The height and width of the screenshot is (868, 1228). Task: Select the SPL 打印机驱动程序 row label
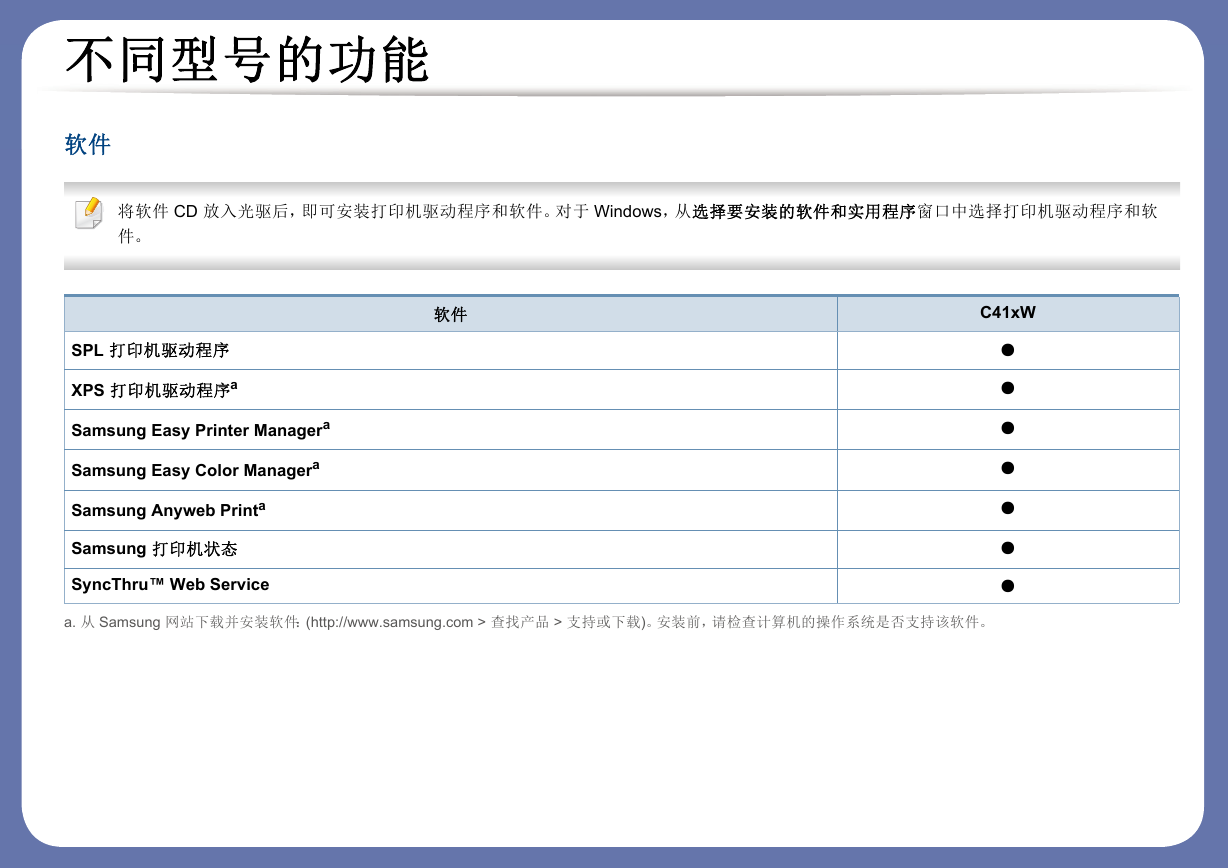pyautogui.click(x=150, y=351)
